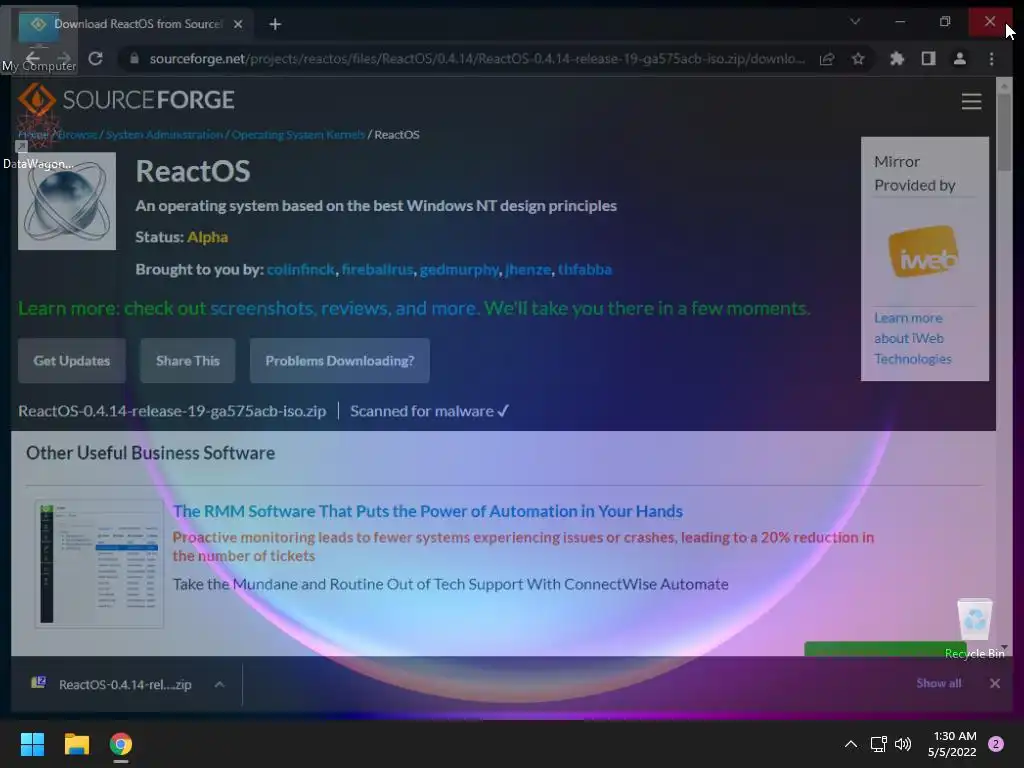
Task: Select DataWagon desktop shortcut
Action: click(38, 140)
